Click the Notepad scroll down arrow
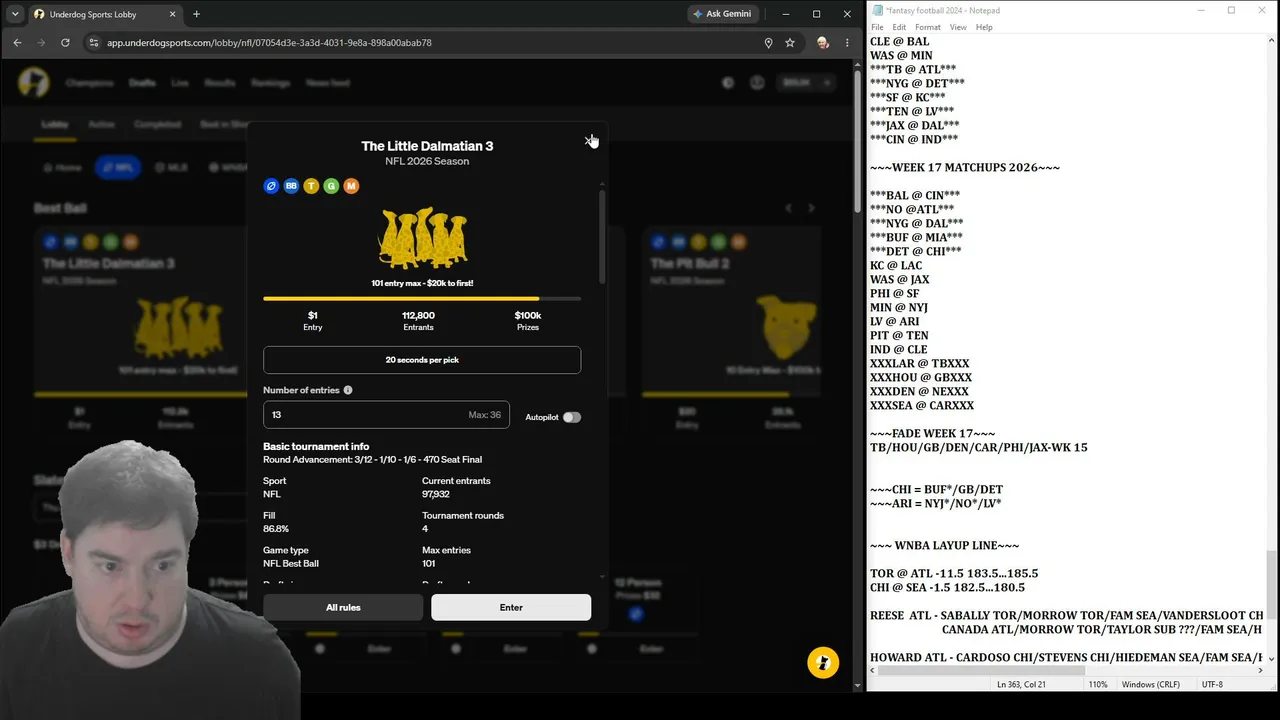1280x720 pixels. pos(1272,658)
